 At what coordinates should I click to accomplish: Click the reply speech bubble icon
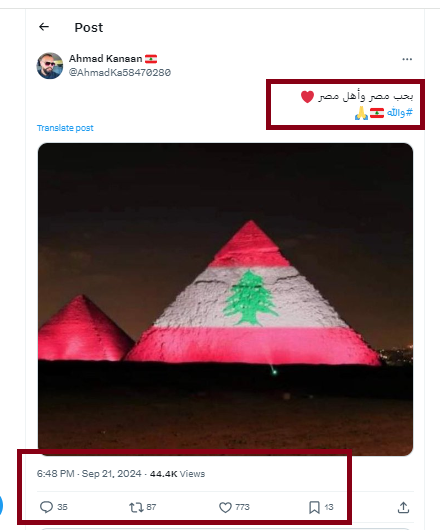pyautogui.click(x=46, y=507)
